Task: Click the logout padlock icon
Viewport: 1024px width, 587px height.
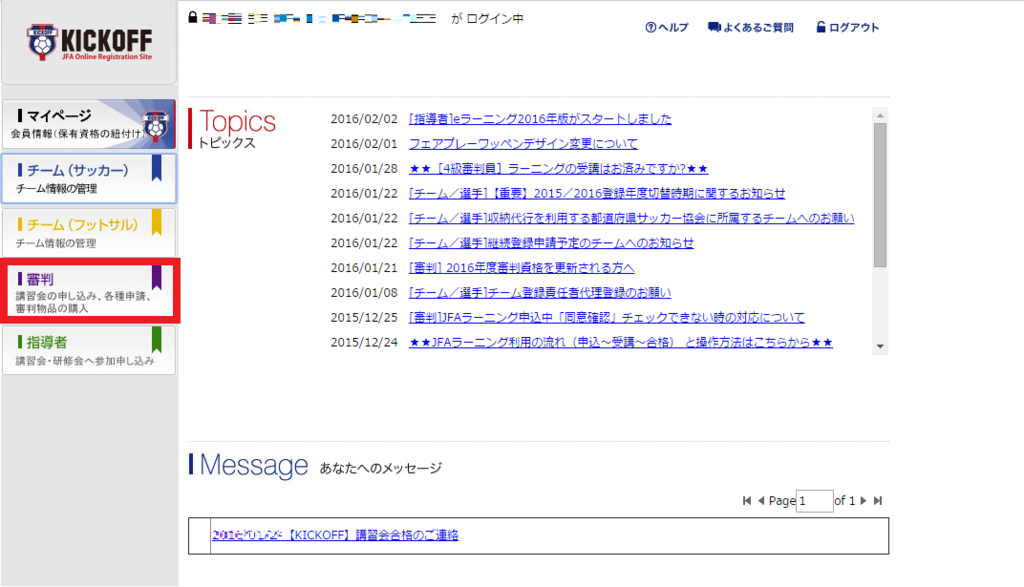Action: 821,27
